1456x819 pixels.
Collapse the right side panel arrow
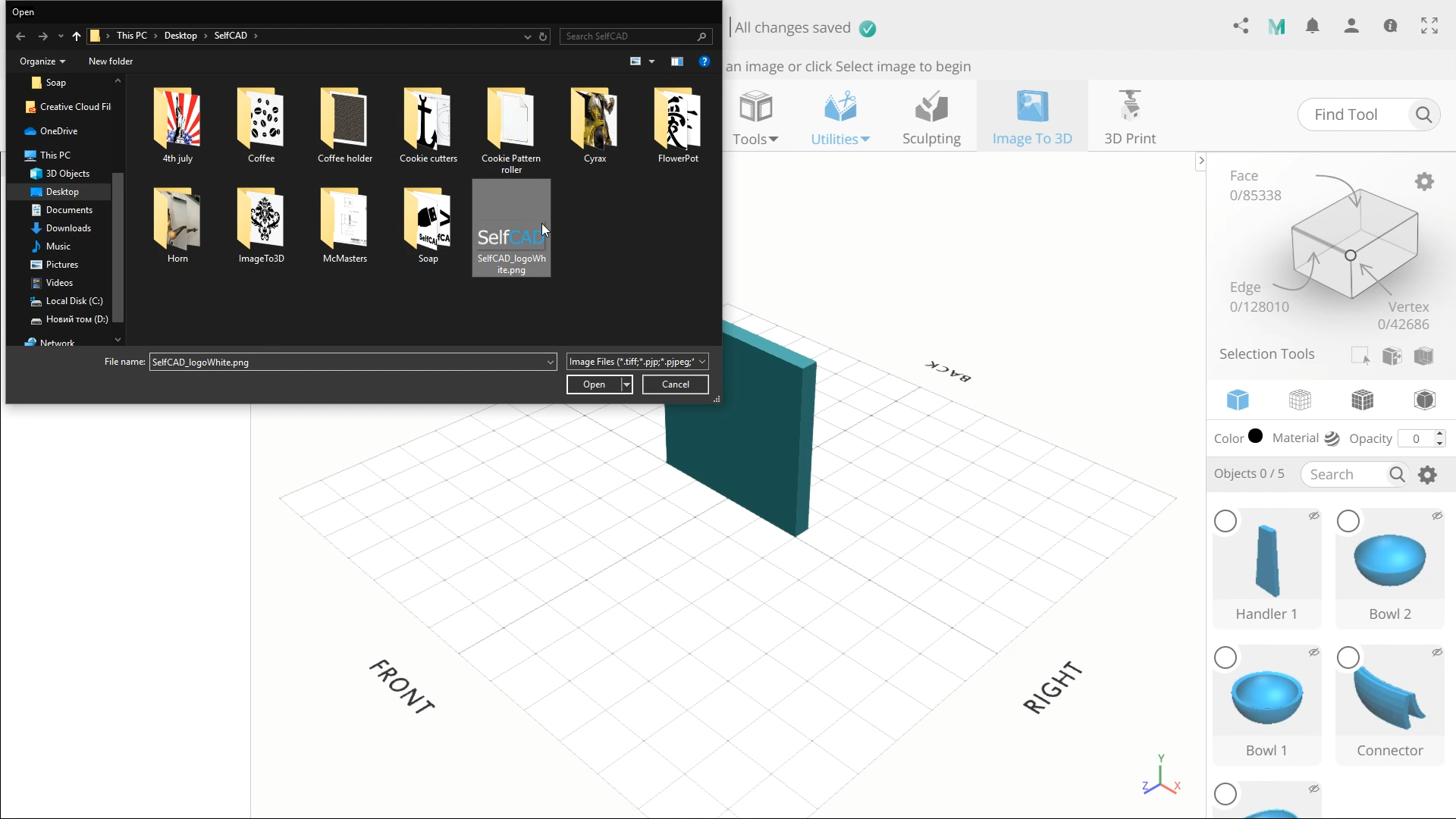1200,161
